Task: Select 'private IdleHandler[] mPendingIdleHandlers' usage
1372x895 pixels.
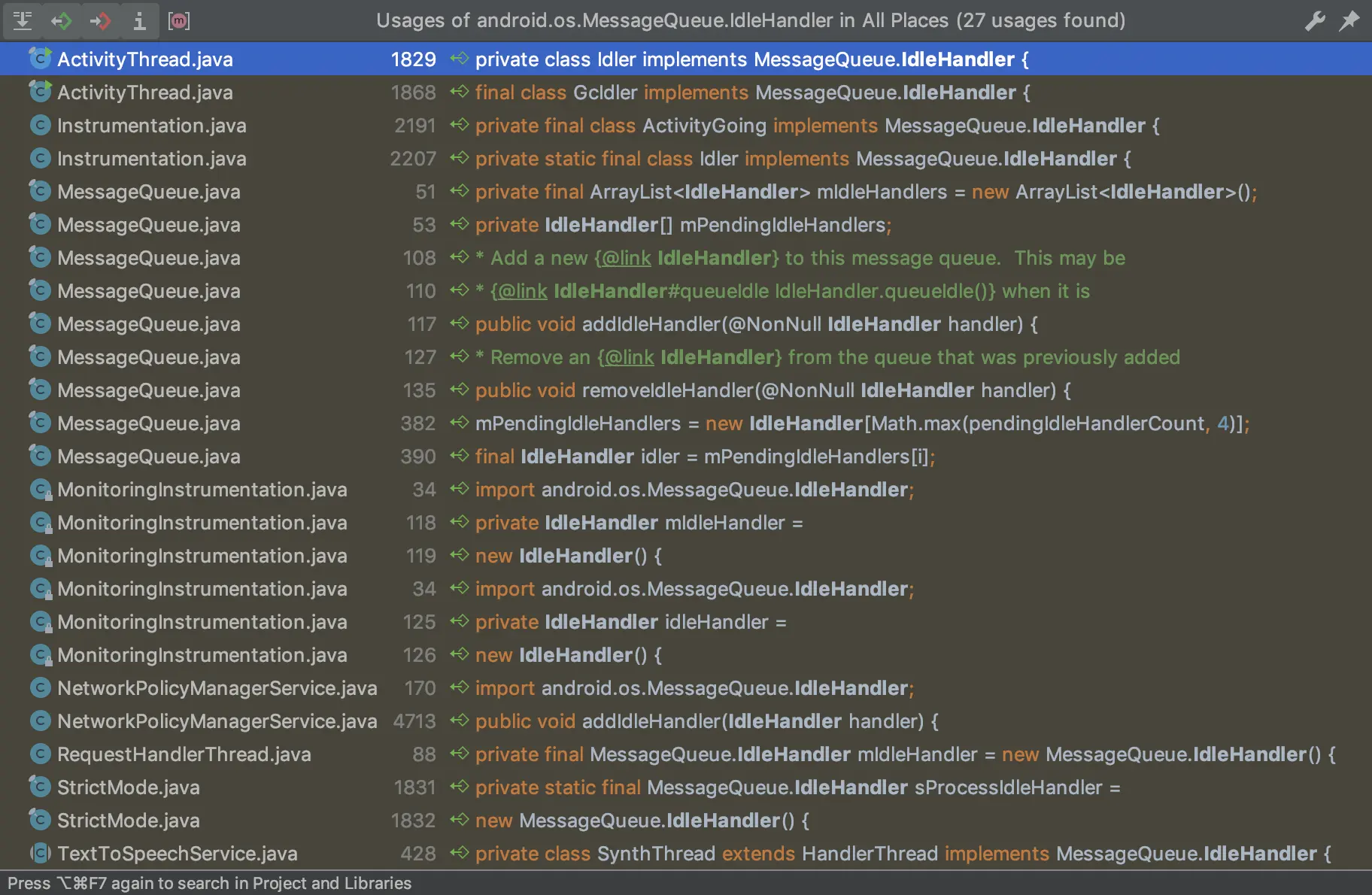Action: coord(683,224)
